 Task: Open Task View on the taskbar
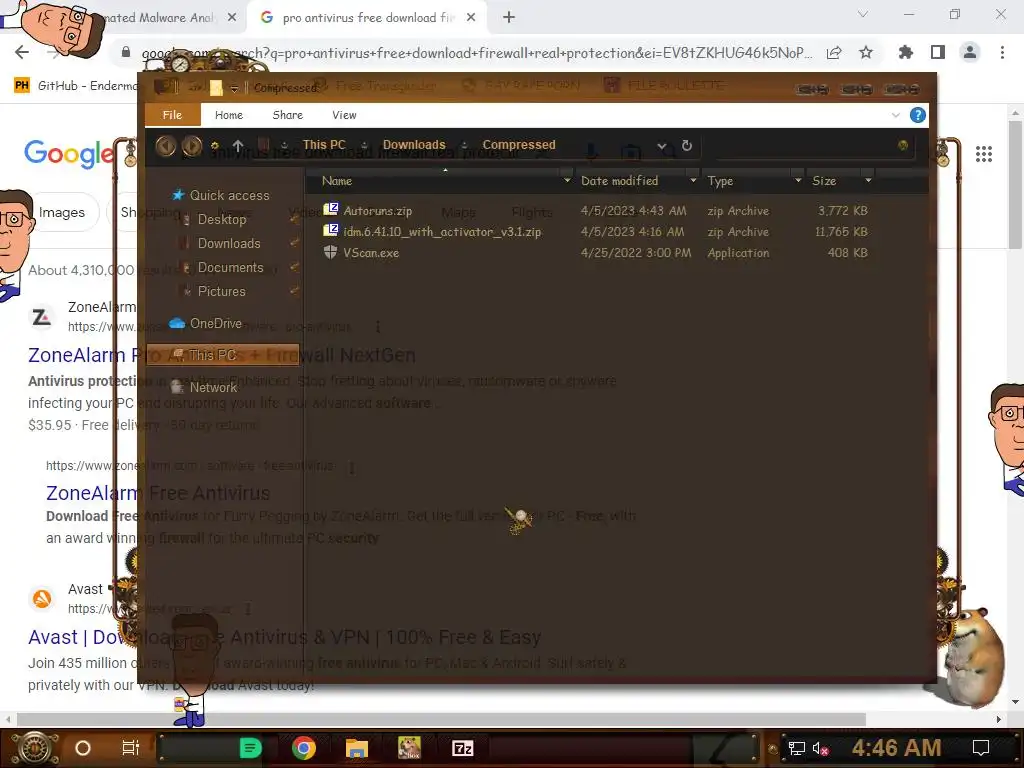131,748
